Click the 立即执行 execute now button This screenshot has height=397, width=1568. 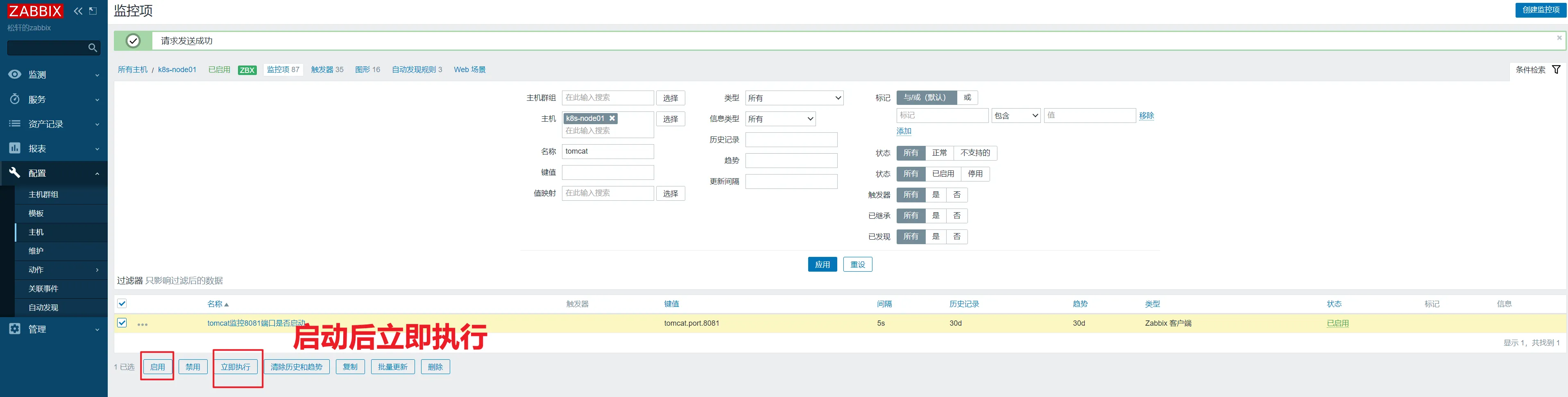pos(236,367)
